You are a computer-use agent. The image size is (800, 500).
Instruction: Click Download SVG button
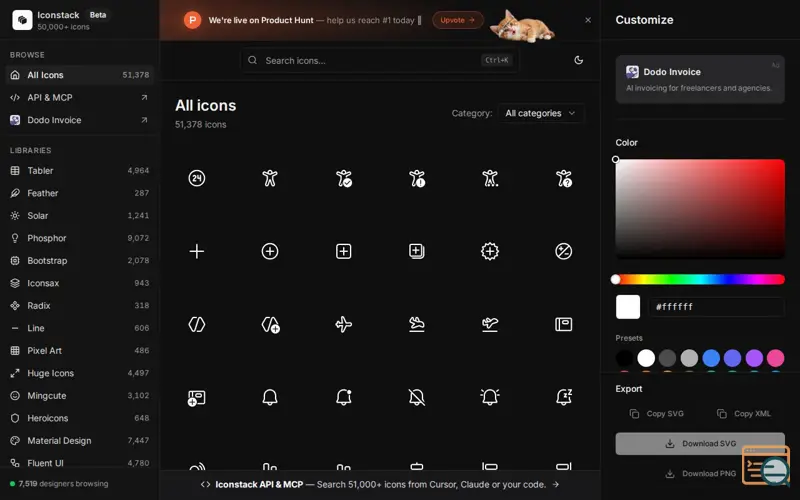pos(700,443)
